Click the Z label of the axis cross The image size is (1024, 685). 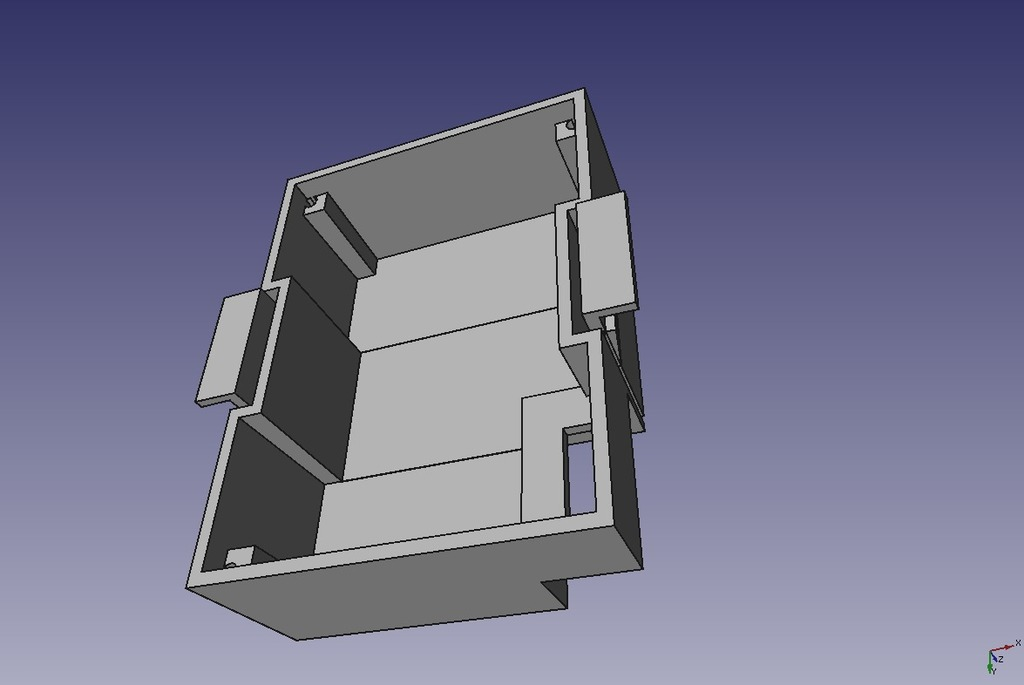(1001, 659)
